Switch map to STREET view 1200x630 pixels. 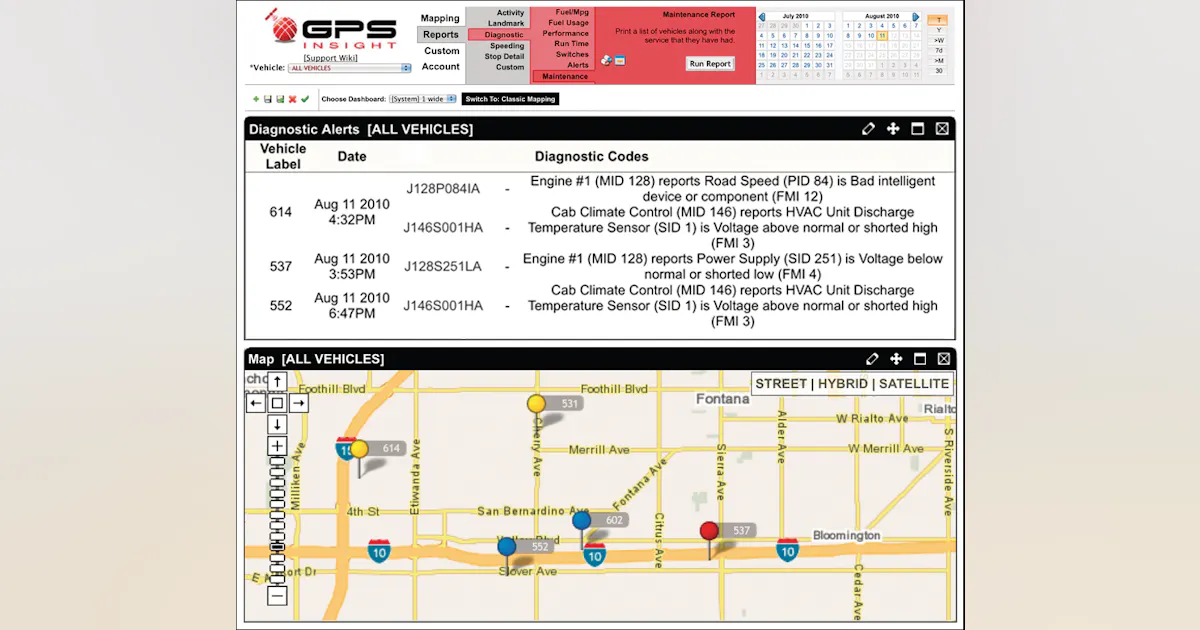click(780, 384)
